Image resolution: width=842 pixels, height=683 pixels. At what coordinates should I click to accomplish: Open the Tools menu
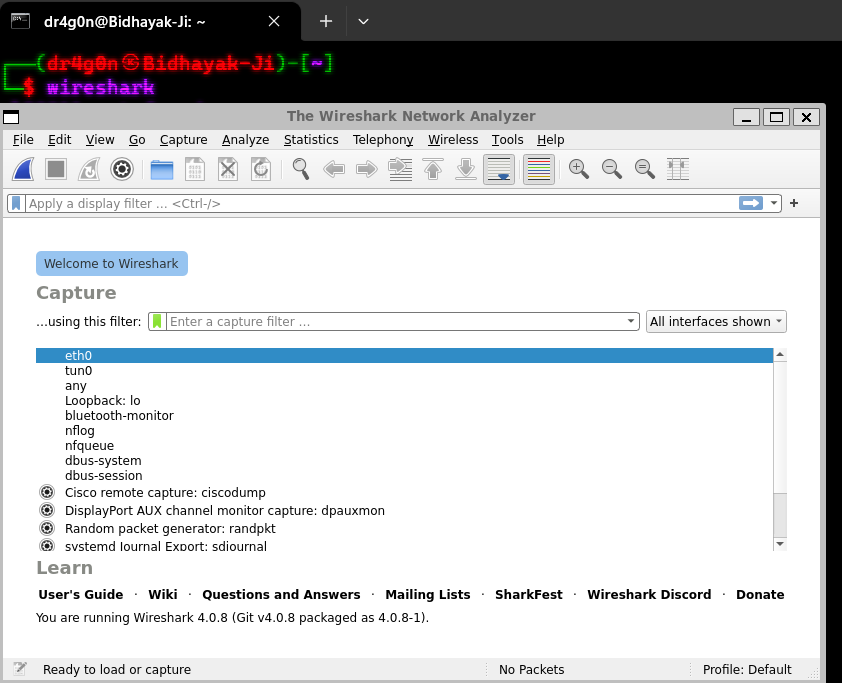click(507, 140)
